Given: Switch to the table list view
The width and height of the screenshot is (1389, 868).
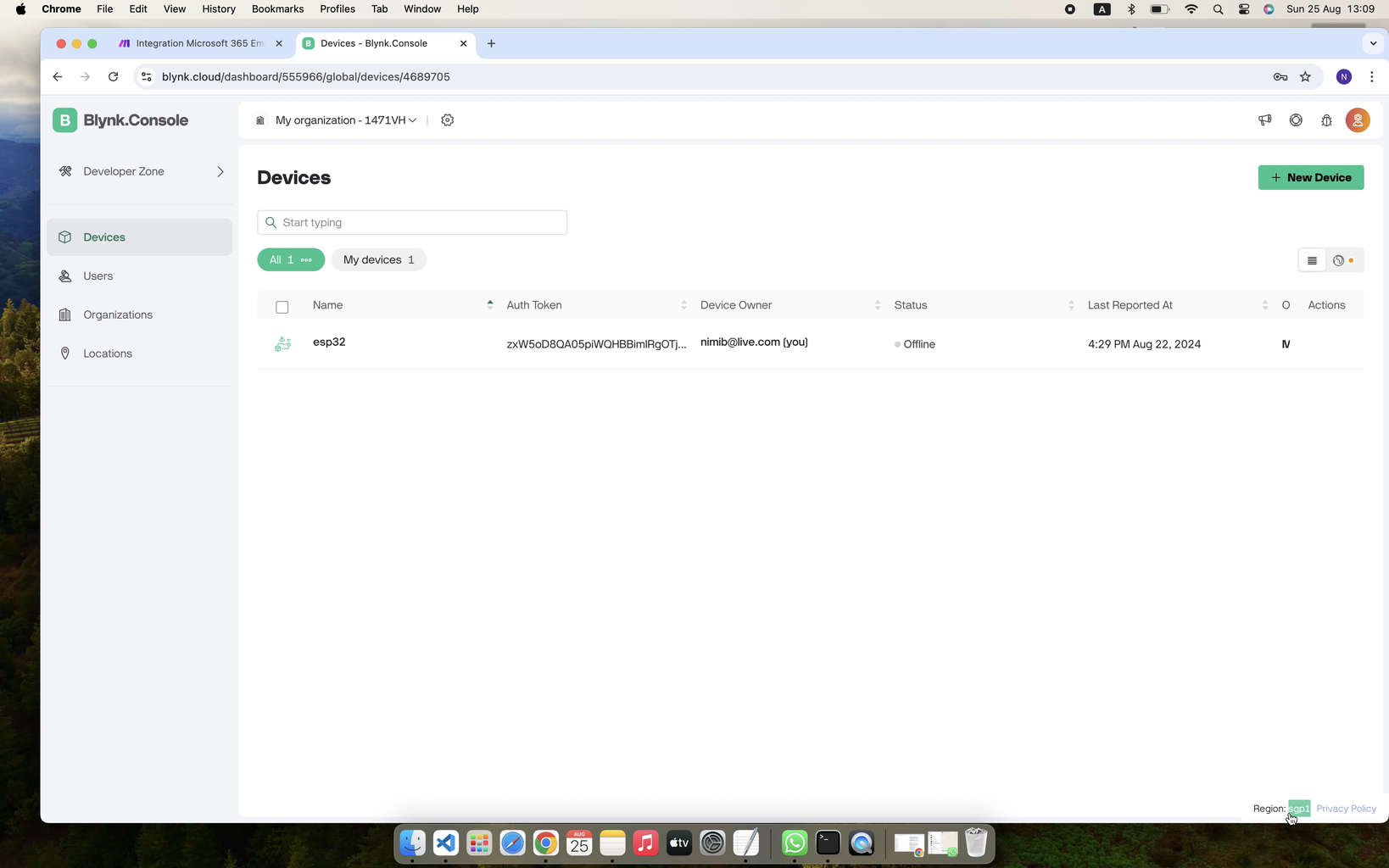Looking at the screenshot, I should click(x=1312, y=260).
